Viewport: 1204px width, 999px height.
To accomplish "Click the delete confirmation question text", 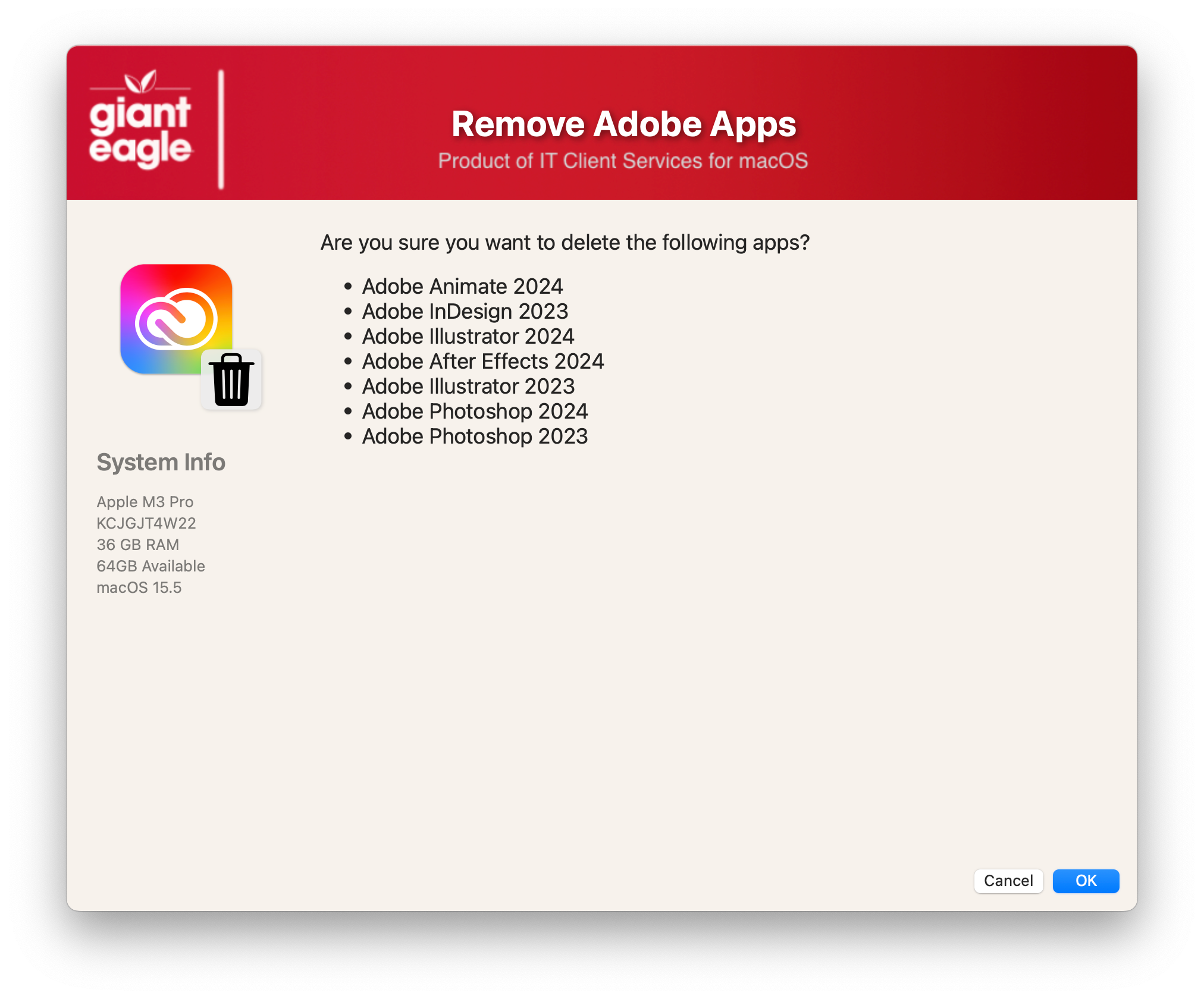I will [565, 243].
